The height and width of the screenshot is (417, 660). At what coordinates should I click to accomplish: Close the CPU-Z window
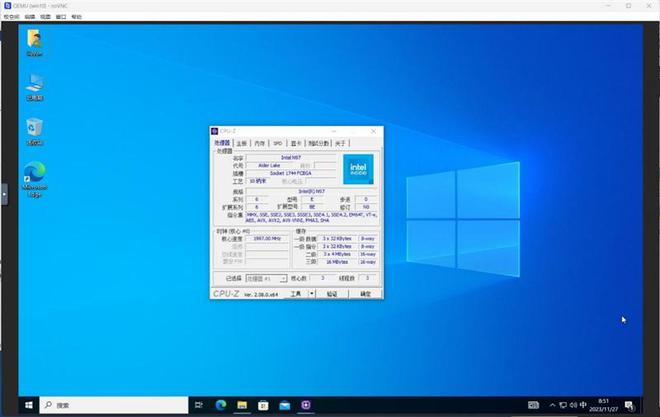coord(373,131)
